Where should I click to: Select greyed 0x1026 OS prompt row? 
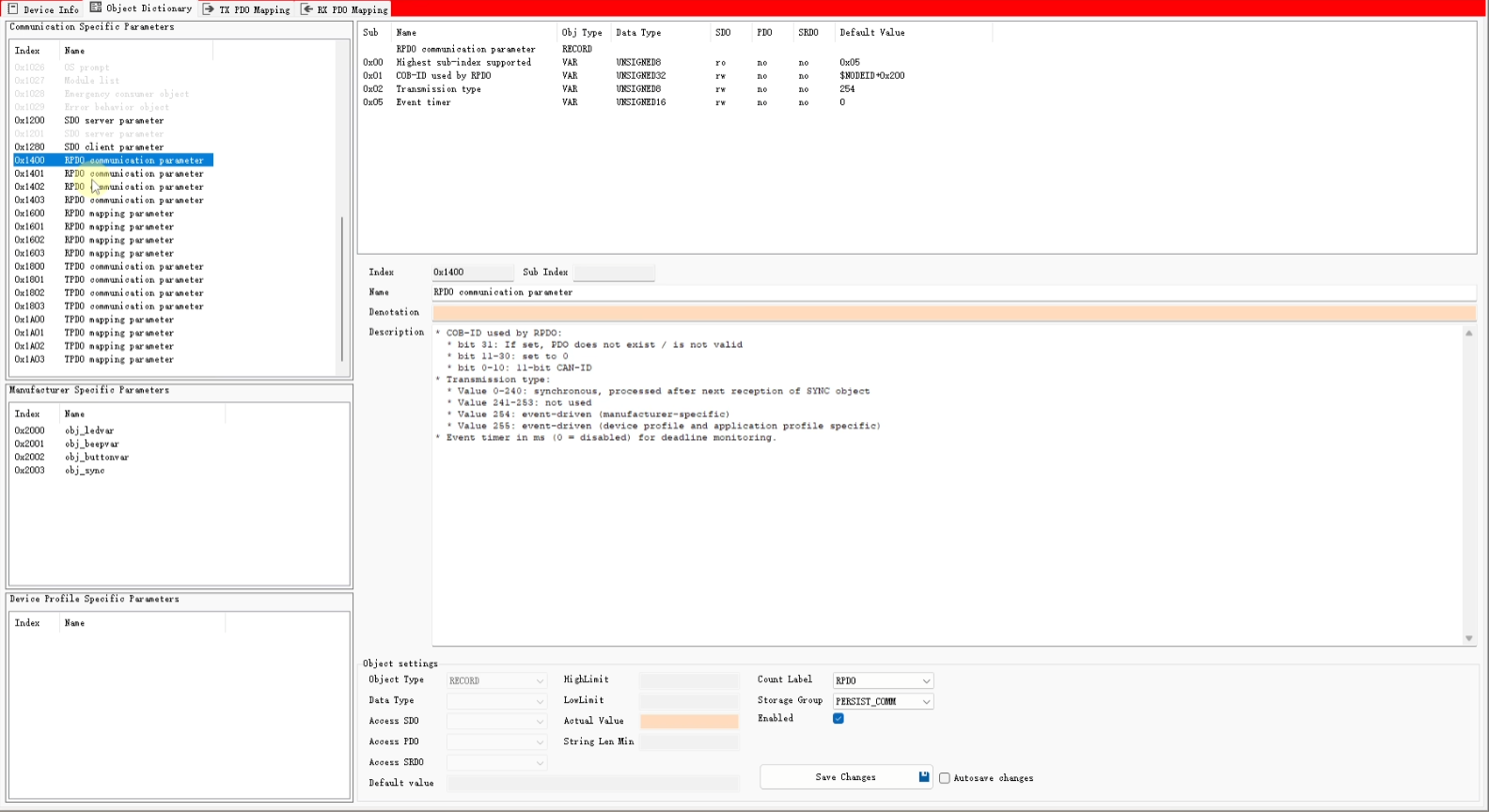tap(113, 68)
